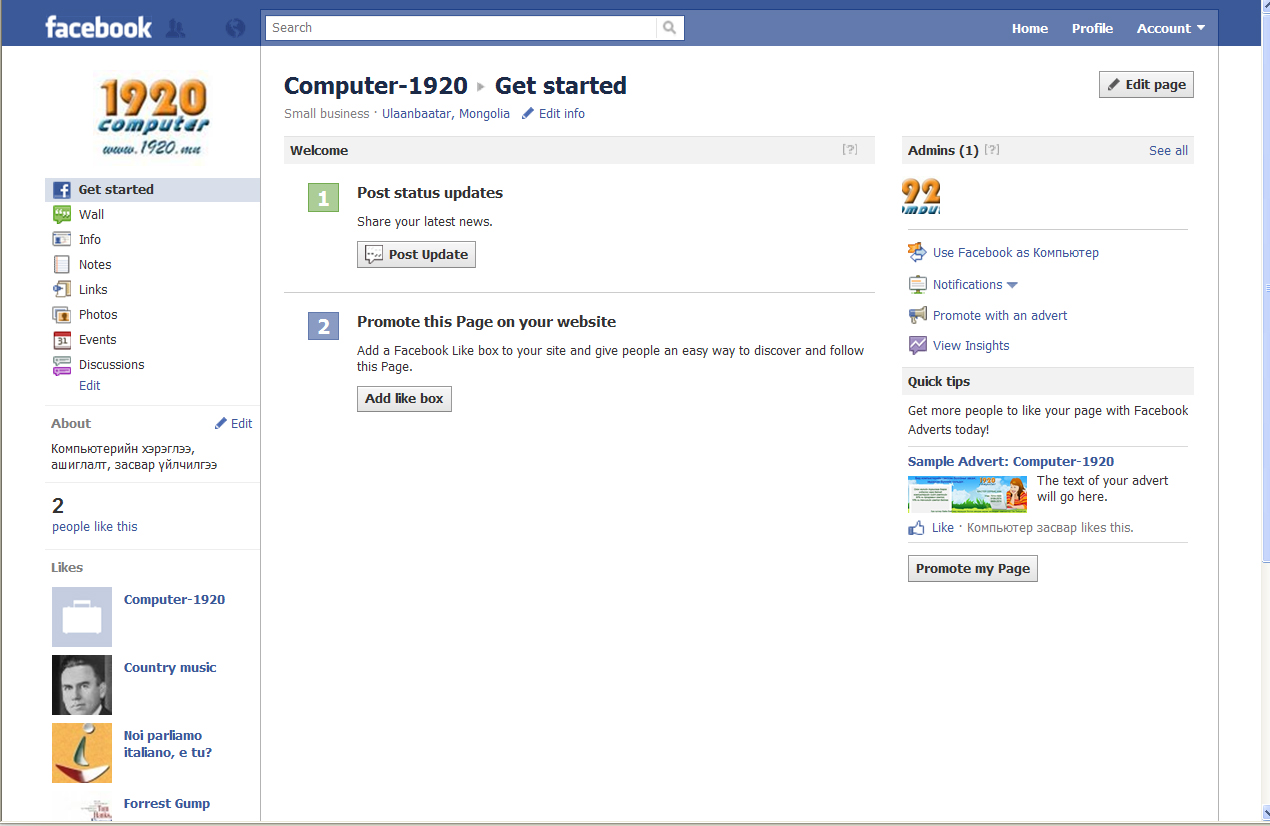This screenshot has width=1270, height=826.
Task: Click the Use Facebook as Компьютер icon
Action: (x=917, y=253)
